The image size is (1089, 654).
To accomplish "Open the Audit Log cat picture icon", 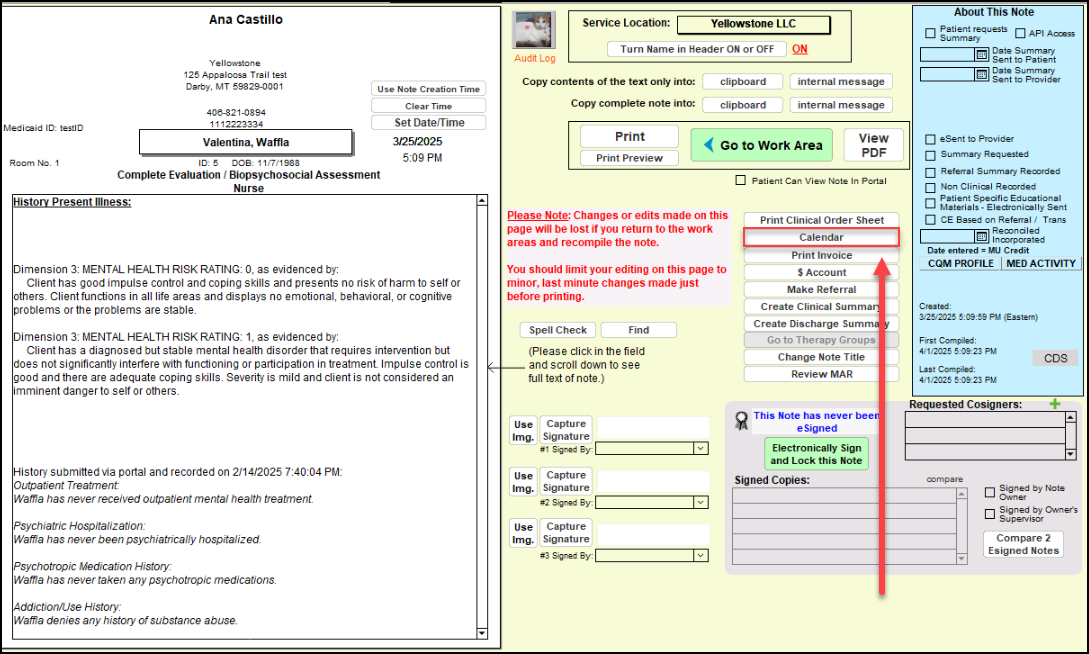I will pos(533,31).
